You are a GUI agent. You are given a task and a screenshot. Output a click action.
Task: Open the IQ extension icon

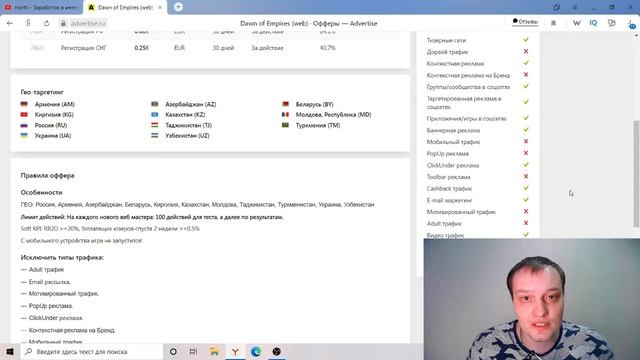[593, 23]
